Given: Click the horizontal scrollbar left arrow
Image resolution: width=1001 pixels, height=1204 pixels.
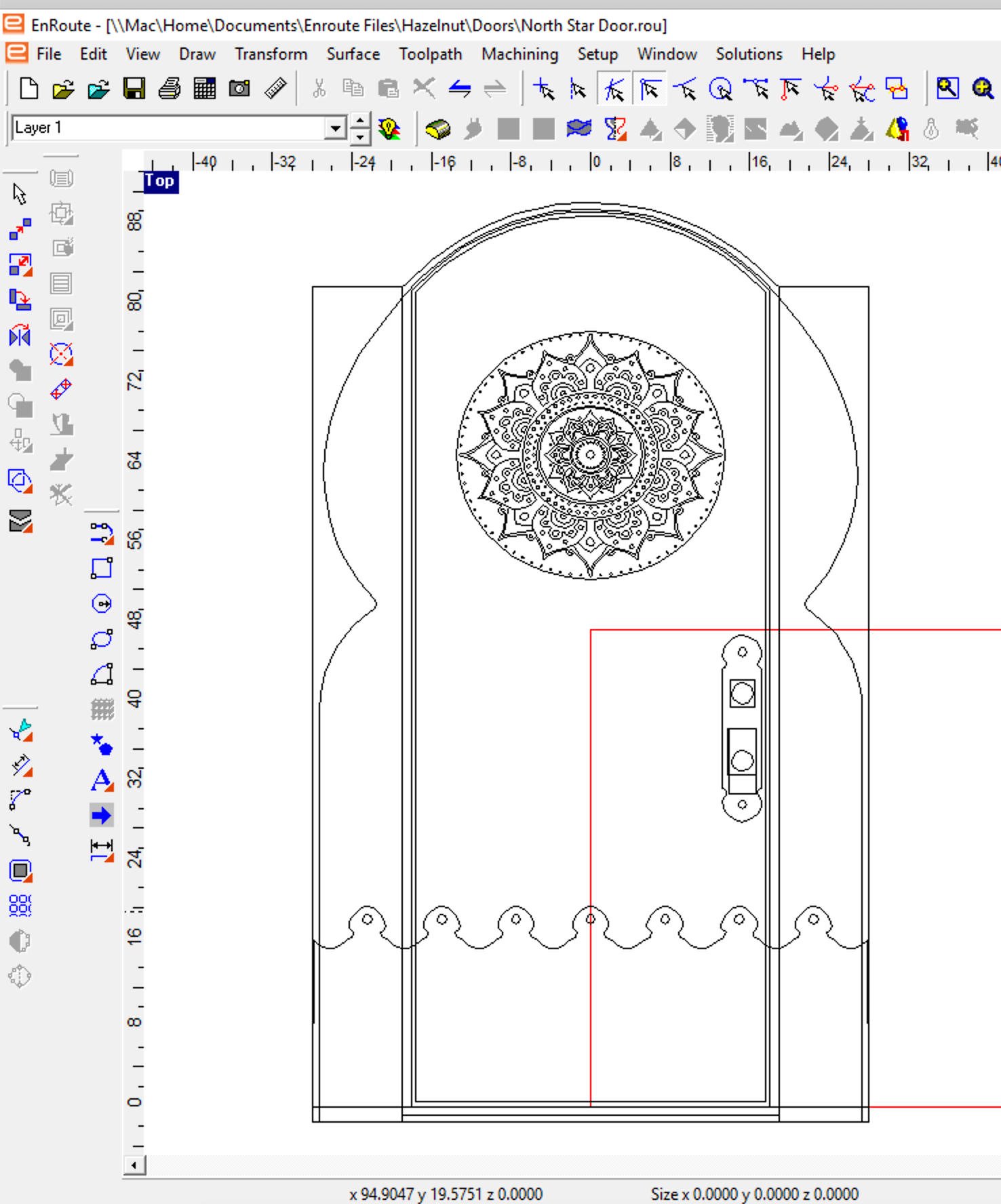Looking at the screenshot, I should point(134,1165).
